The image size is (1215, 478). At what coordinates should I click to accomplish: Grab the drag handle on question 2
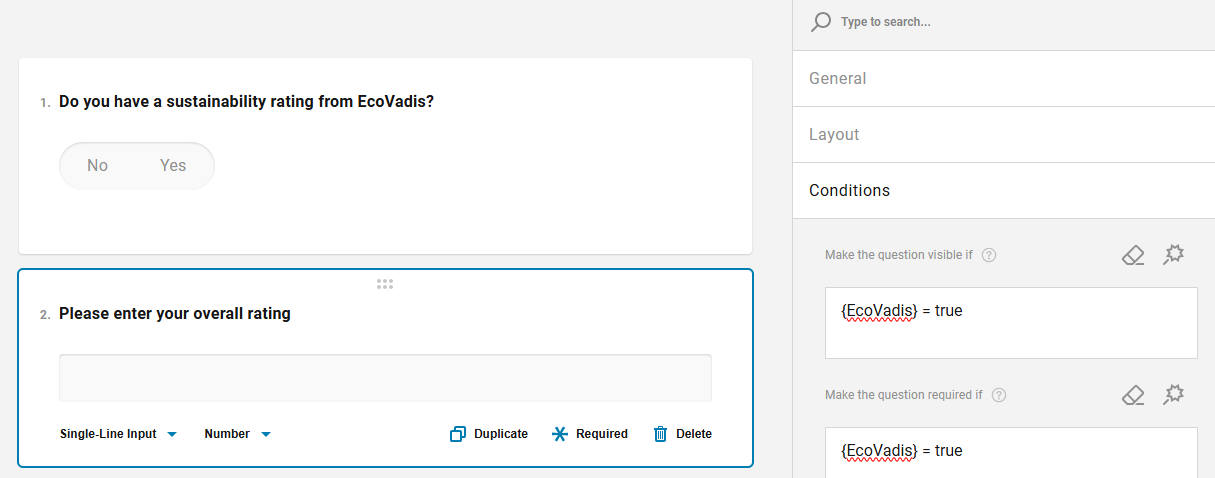(x=385, y=284)
